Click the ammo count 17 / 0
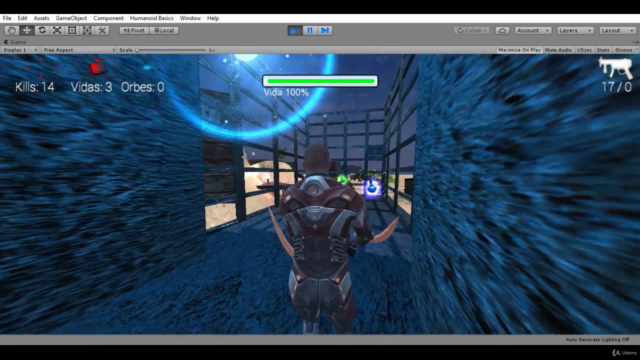 (617, 87)
